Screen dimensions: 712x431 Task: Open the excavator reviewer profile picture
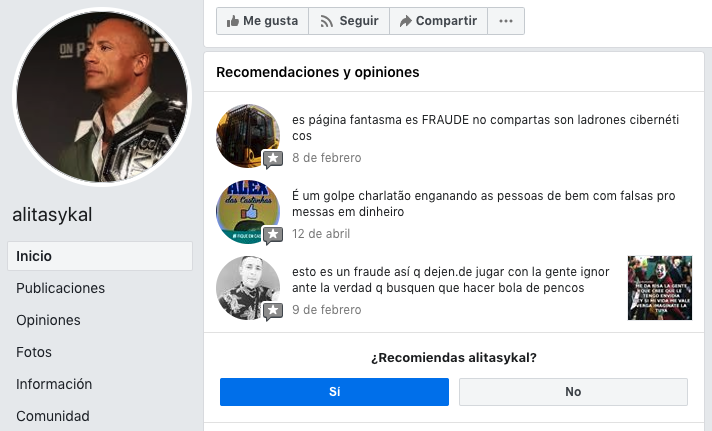(248, 136)
